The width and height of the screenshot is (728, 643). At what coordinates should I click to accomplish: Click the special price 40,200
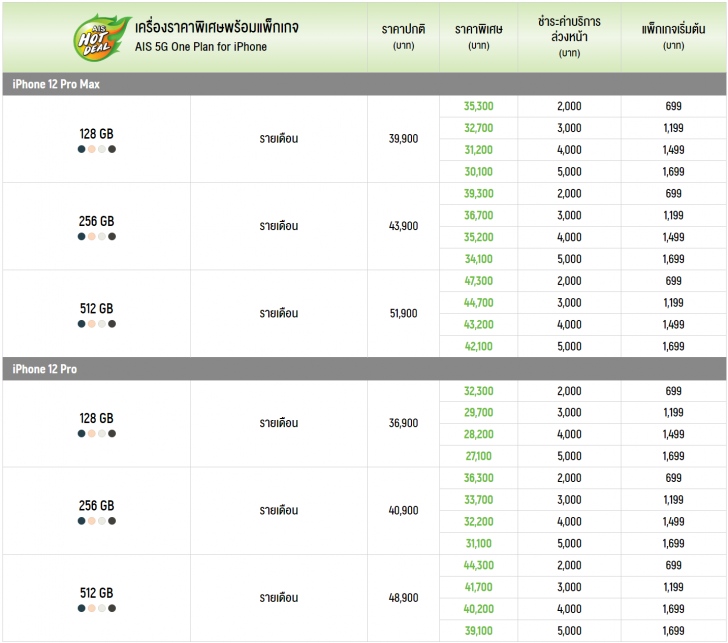[x=479, y=609]
